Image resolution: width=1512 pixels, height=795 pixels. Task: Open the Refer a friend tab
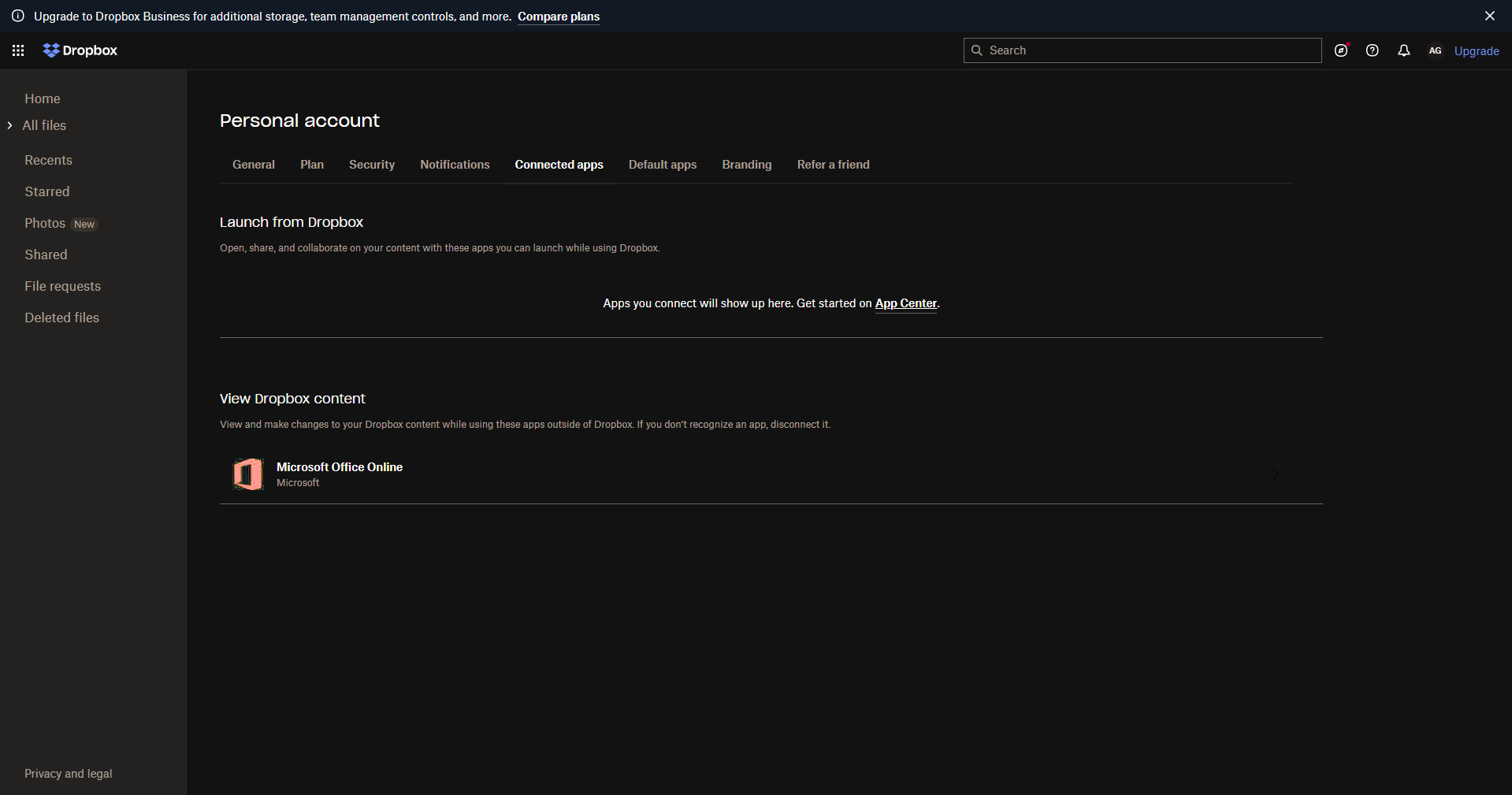pos(833,165)
